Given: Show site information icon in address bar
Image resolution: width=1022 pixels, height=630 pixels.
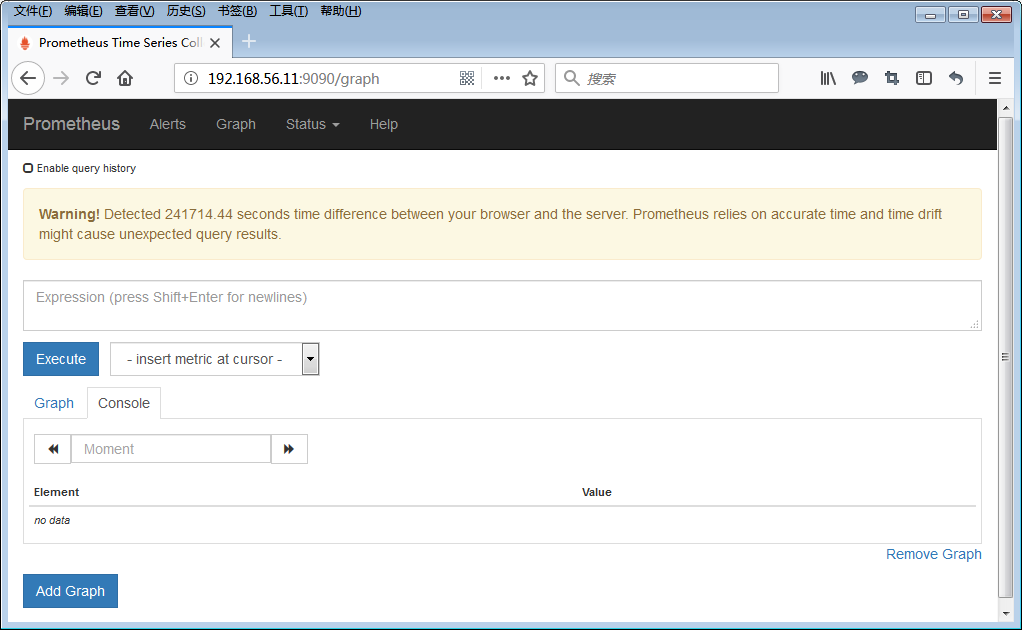Looking at the screenshot, I should point(191,79).
